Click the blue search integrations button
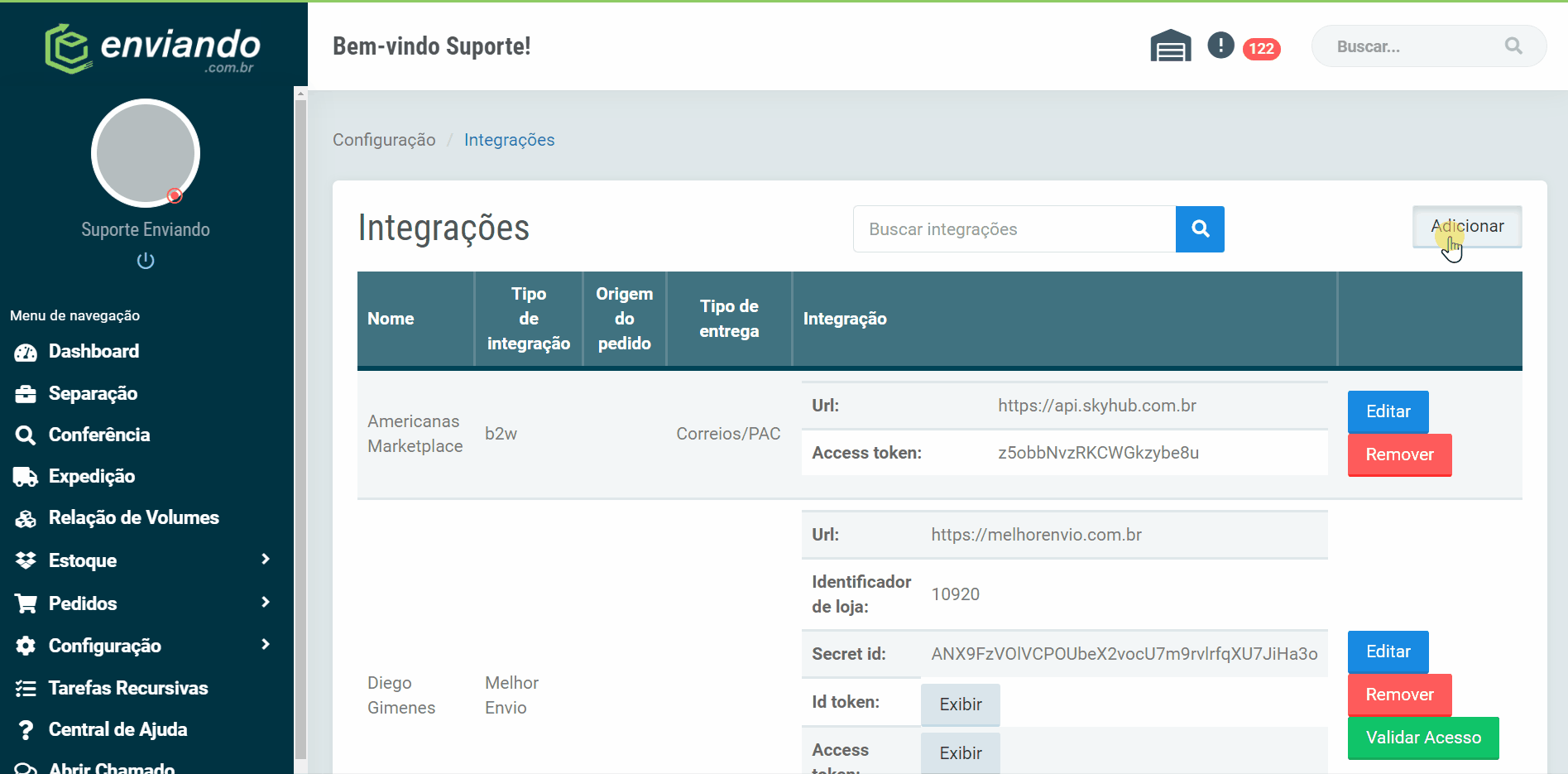The height and width of the screenshot is (774, 1568). (1200, 229)
